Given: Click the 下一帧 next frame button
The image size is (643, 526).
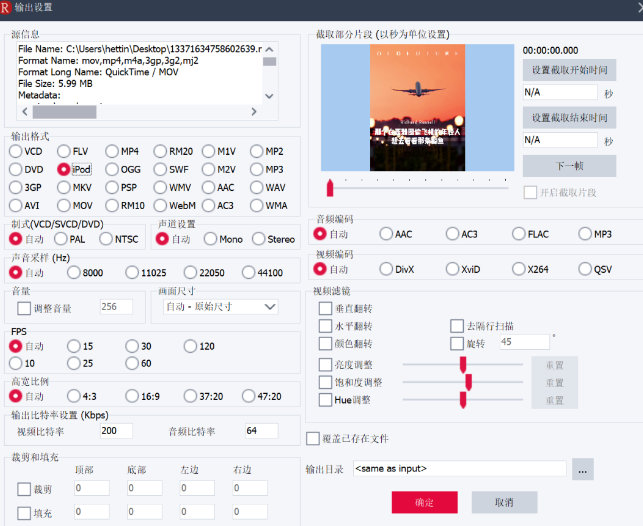Looking at the screenshot, I should tap(569, 166).
